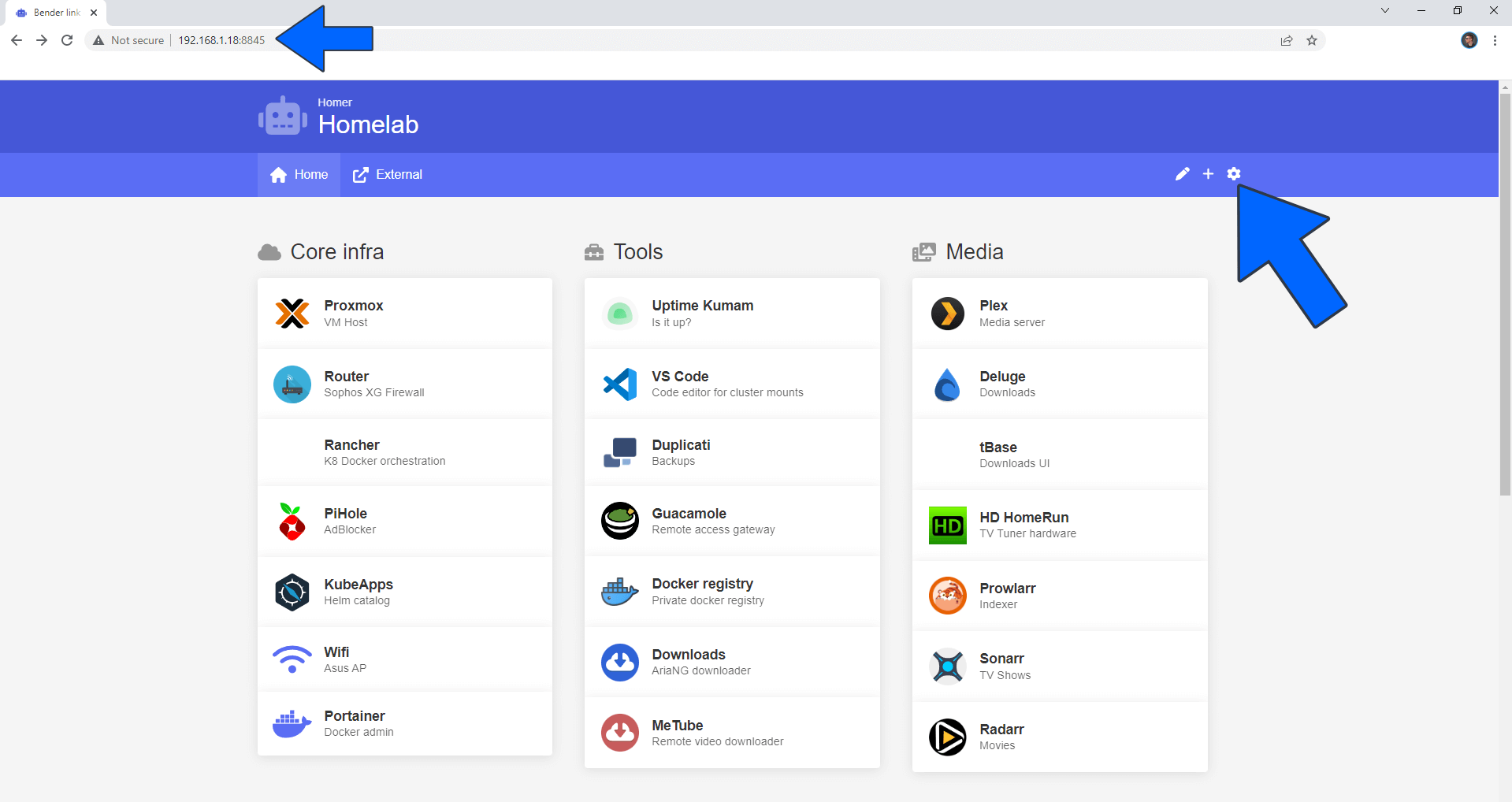Screen dimensions: 1512x802
Task: Click the PiHole raspberry icon
Action: pyautogui.click(x=292, y=522)
